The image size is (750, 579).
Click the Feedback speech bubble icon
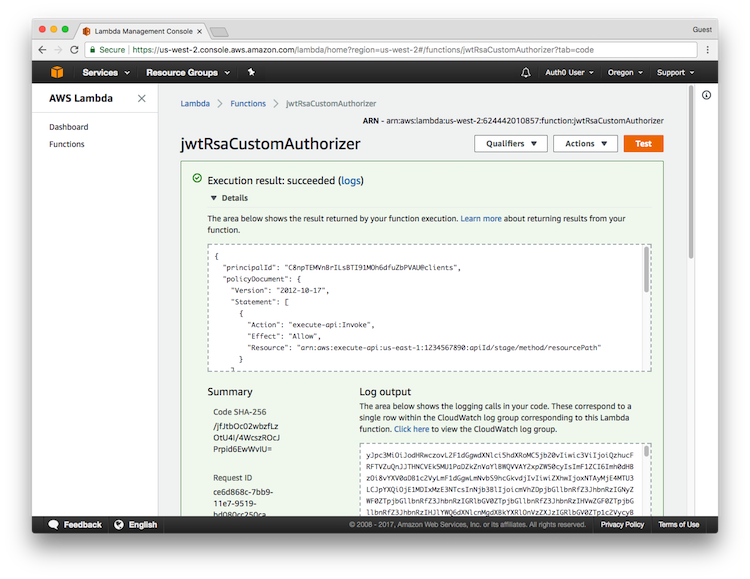pyautogui.click(x=54, y=524)
